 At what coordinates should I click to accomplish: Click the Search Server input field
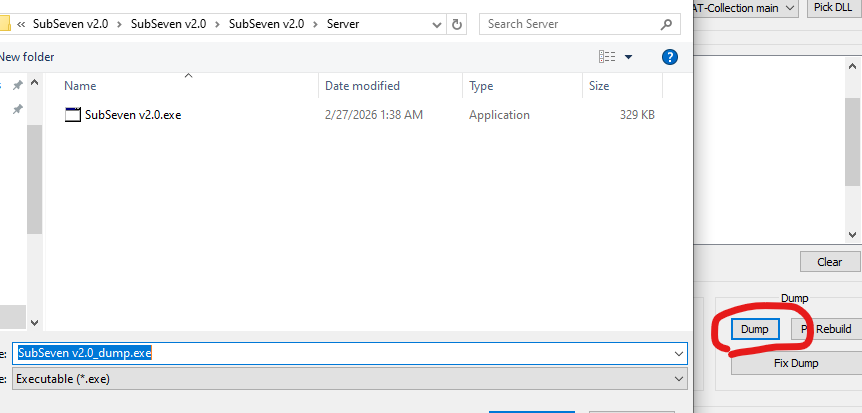pos(565,24)
